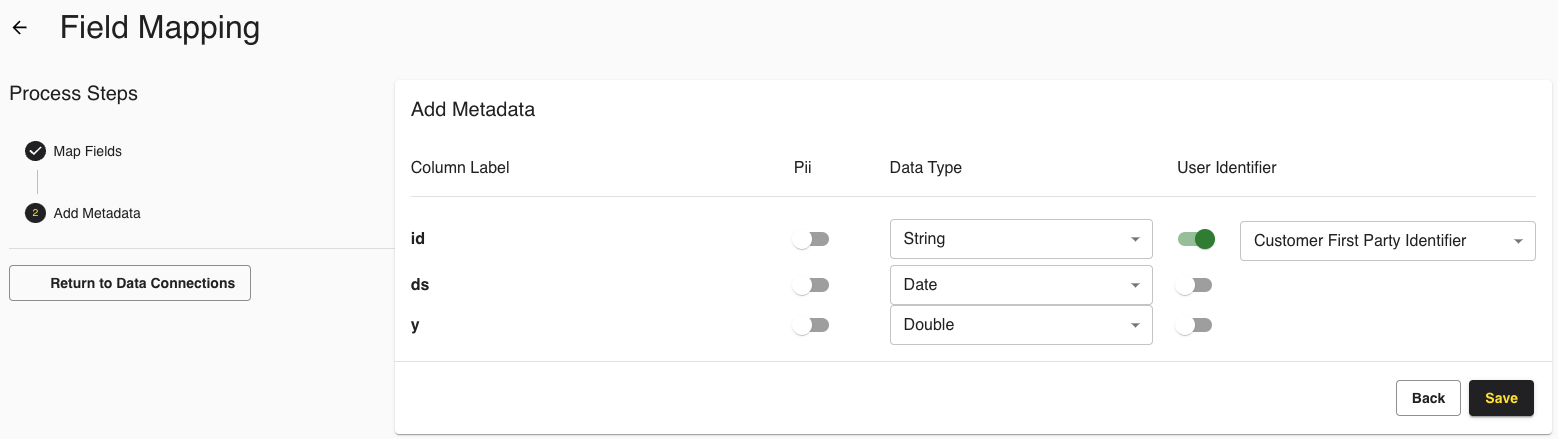This screenshot has width=1558, height=439.
Task: Click Return to Data Connections button
Action: pos(130,283)
